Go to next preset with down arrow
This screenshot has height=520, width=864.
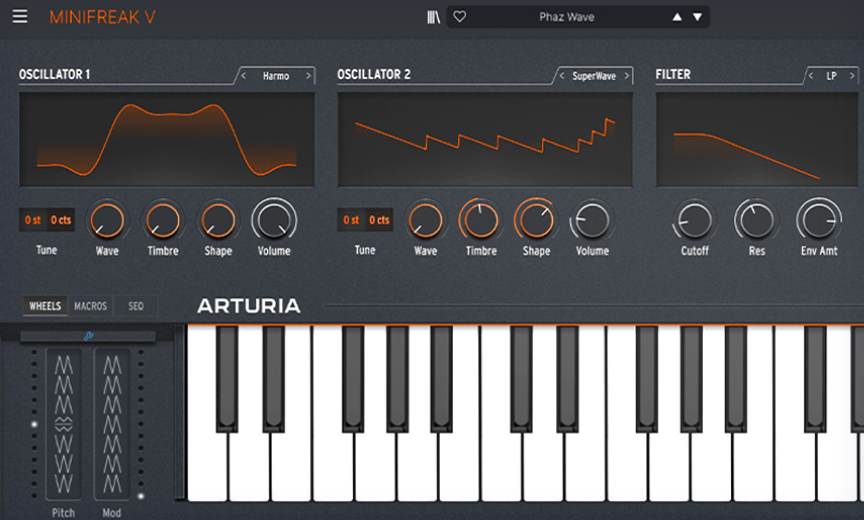pyautogui.click(x=697, y=17)
